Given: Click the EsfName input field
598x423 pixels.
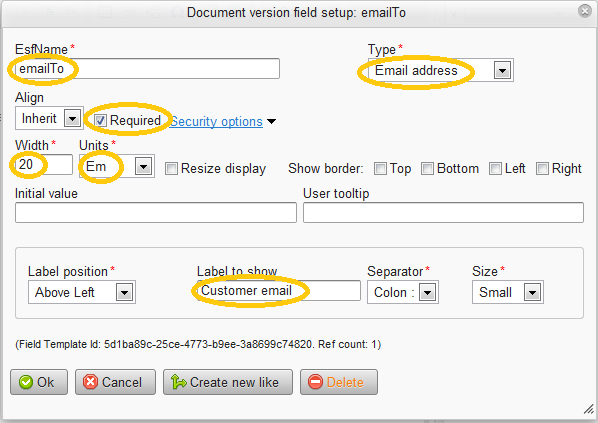Looking at the screenshot, I should pyautogui.click(x=147, y=69).
